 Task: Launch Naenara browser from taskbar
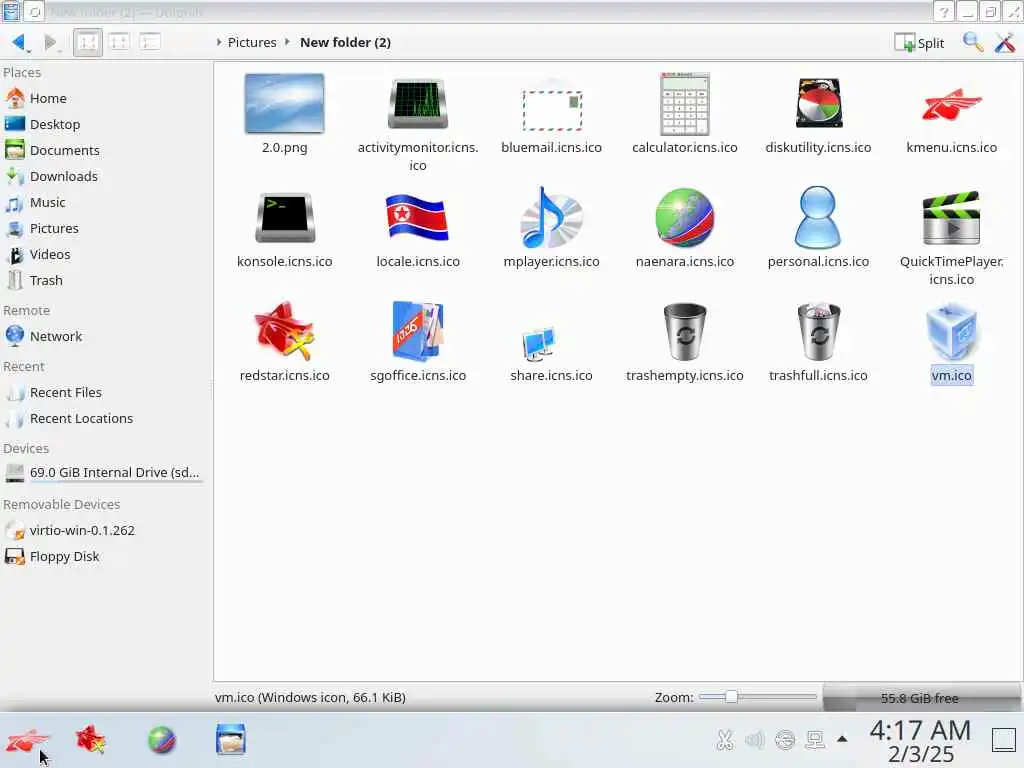click(x=162, y=741)
